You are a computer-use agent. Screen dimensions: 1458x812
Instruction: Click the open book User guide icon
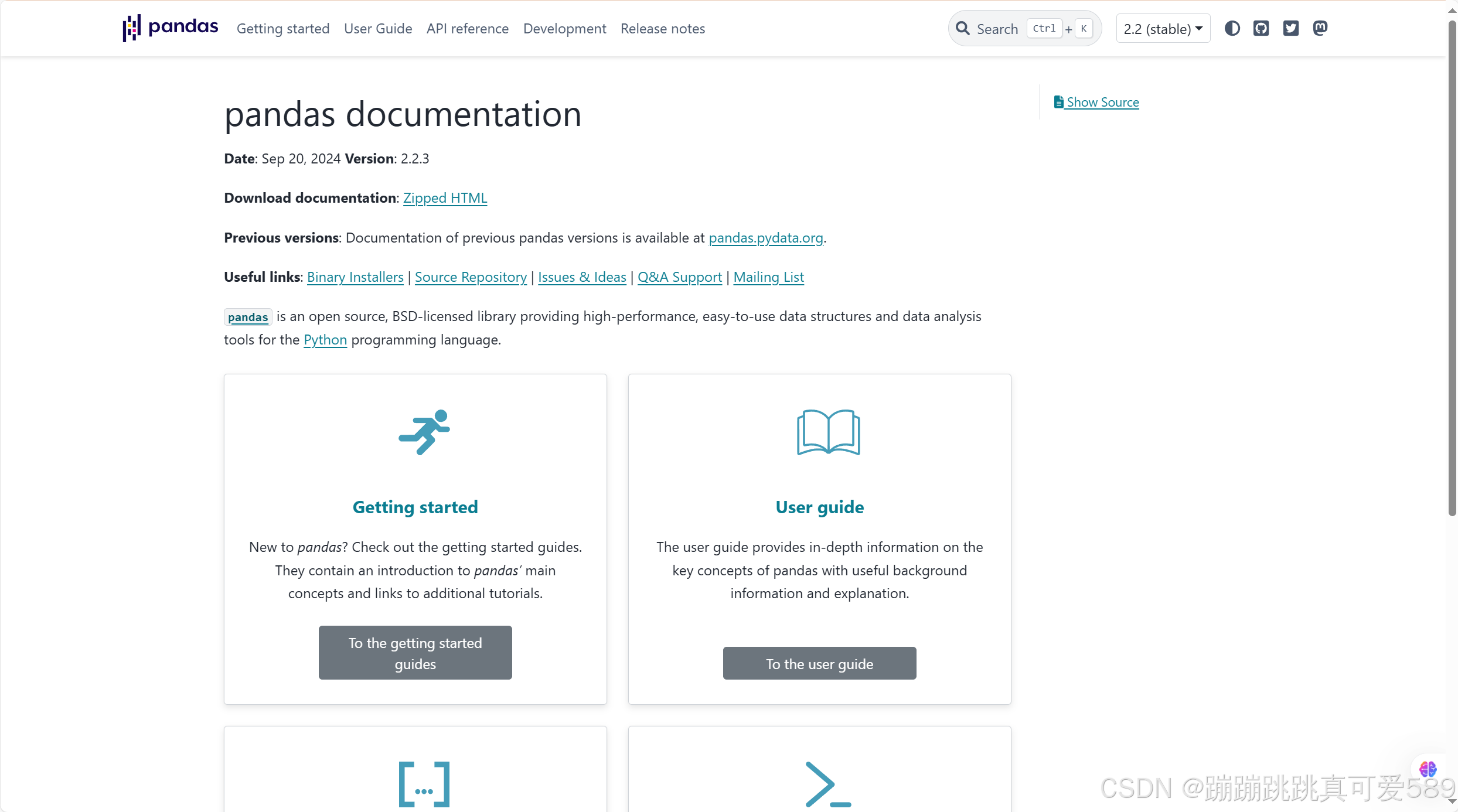point(828,432)
